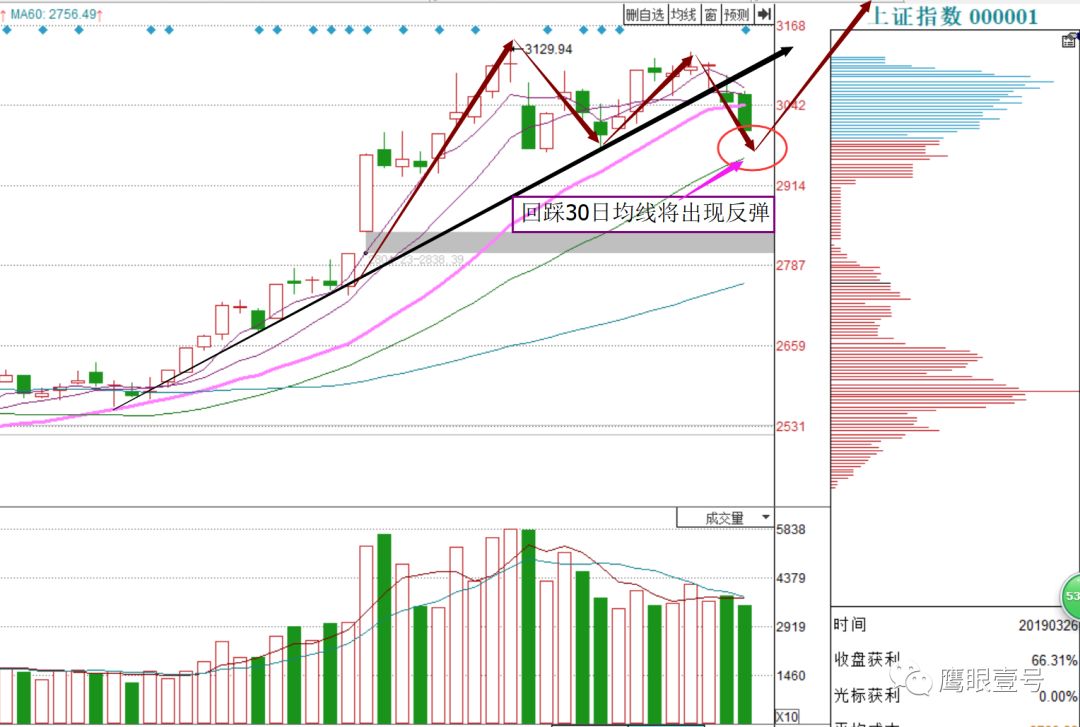Click the 上证指数 000001 title
Image resolution: width=1080 pixels, height=727 pixels.
click(954, 17)
